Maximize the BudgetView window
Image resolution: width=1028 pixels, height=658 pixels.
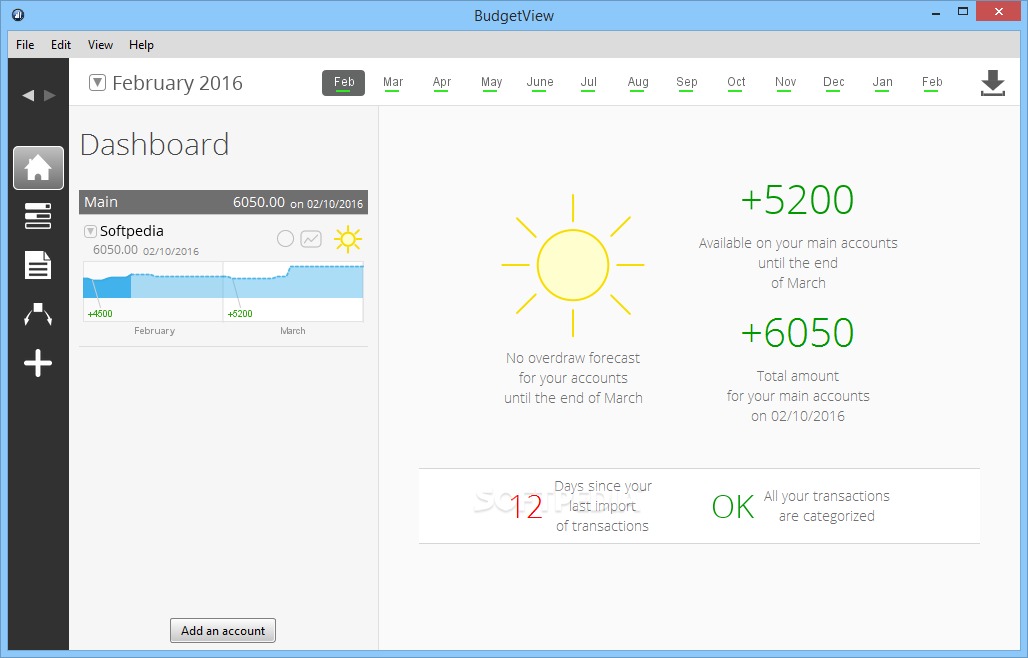(x=962, y=11)
